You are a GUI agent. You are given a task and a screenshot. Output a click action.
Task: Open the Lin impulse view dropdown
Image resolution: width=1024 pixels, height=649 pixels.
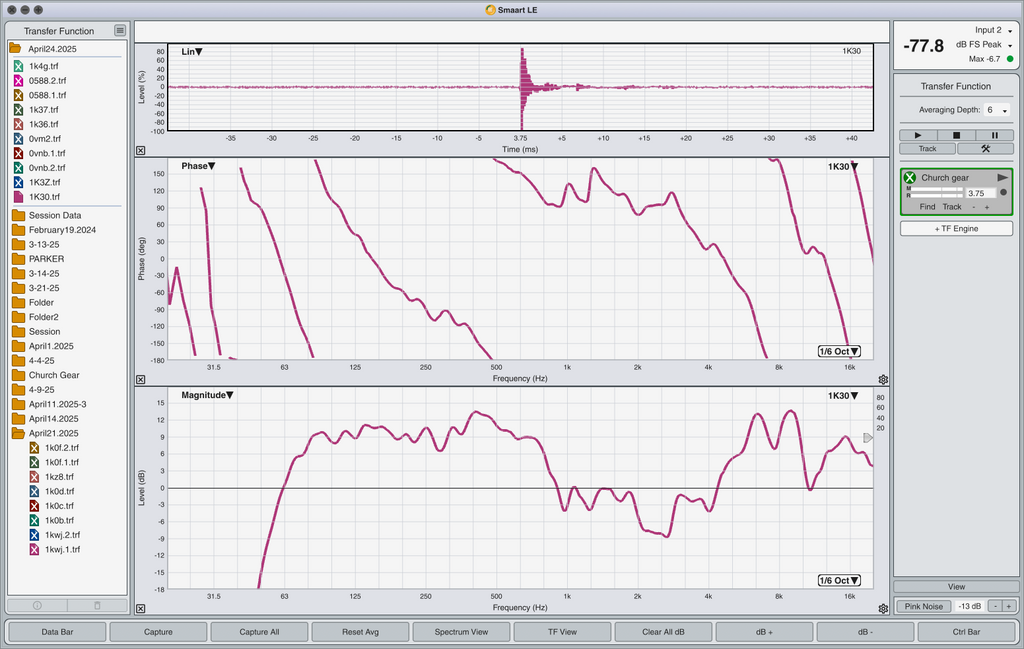click(192, 52)
